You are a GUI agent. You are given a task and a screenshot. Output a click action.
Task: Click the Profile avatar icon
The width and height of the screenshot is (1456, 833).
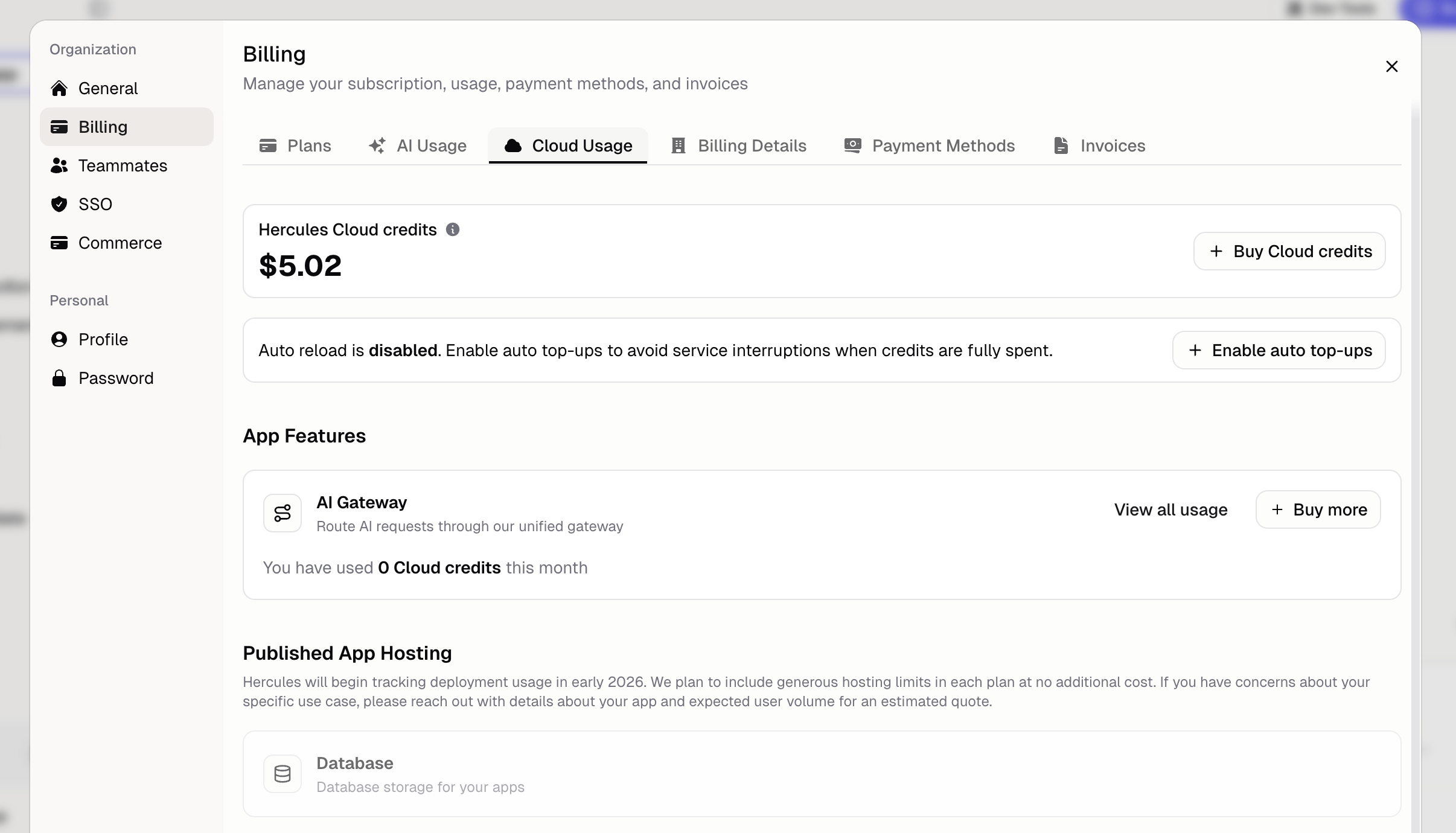(59, 339)
